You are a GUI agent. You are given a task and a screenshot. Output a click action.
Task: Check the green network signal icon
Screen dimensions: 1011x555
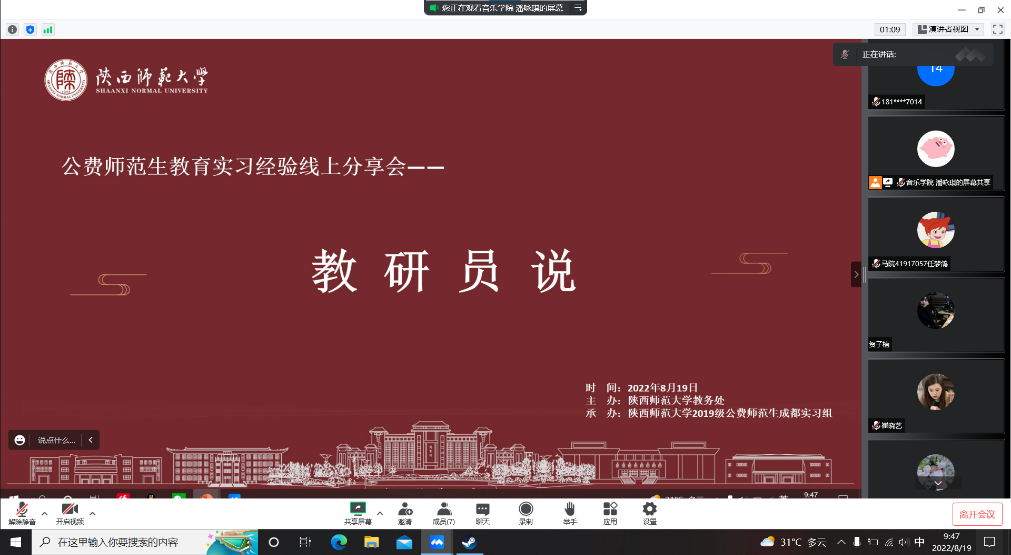tap(48, 29)
